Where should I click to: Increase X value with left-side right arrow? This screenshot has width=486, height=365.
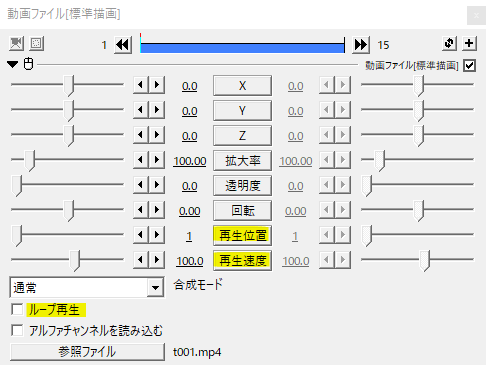tap(157, 85)
